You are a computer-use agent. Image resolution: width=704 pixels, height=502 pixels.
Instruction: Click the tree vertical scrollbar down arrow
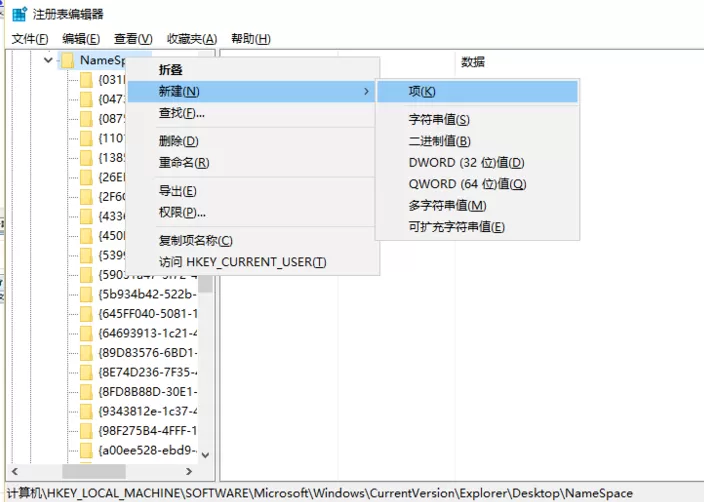click(x=206, y=455)
